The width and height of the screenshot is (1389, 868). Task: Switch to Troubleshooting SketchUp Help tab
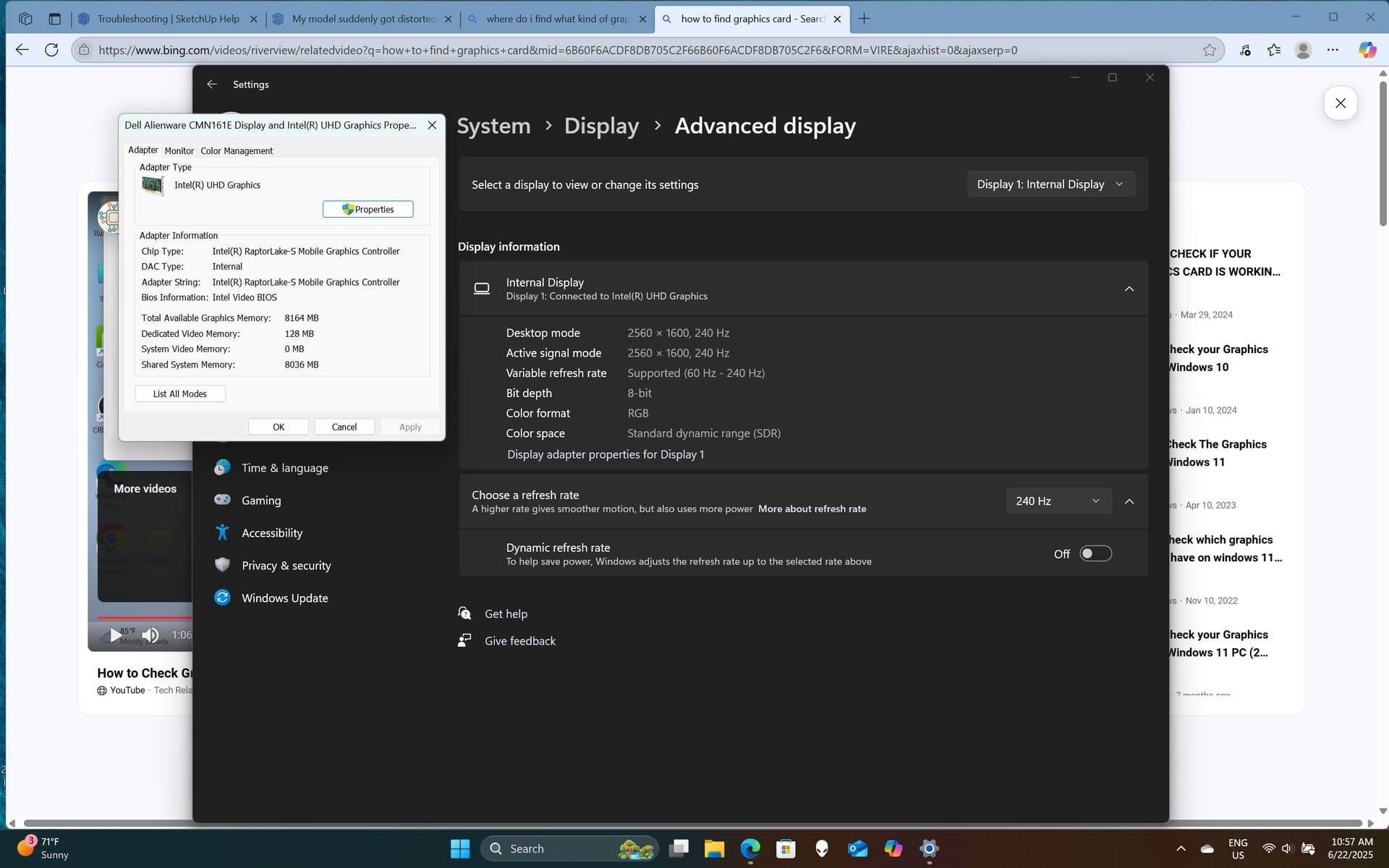coord(169,19)
